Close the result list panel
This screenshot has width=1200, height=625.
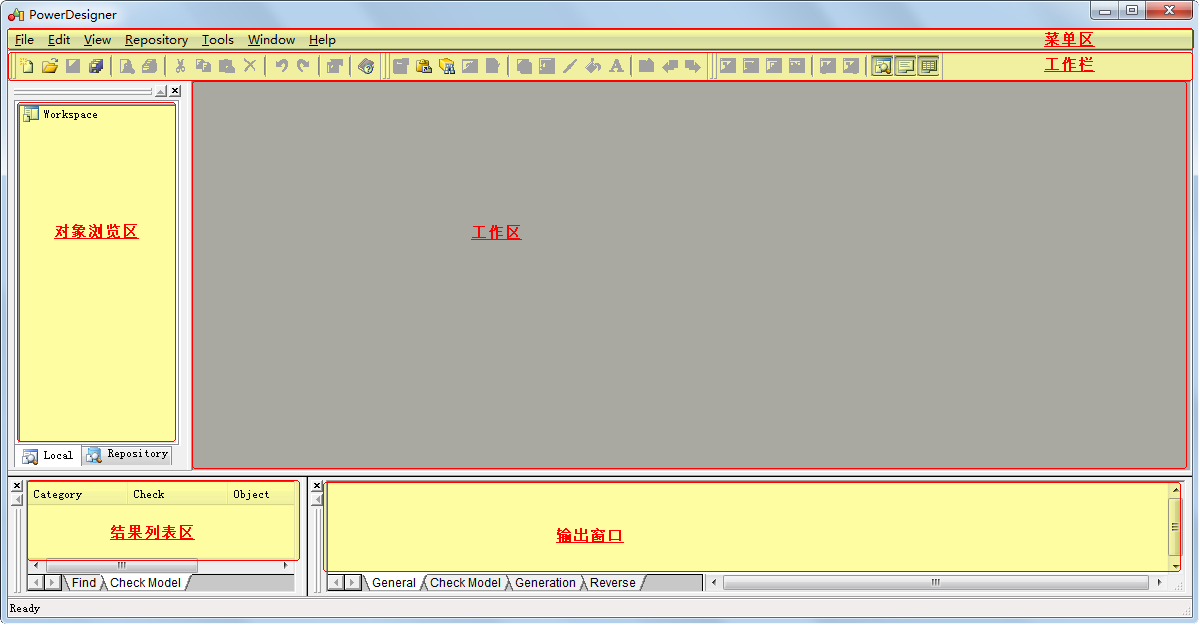(x=17, y=487)
